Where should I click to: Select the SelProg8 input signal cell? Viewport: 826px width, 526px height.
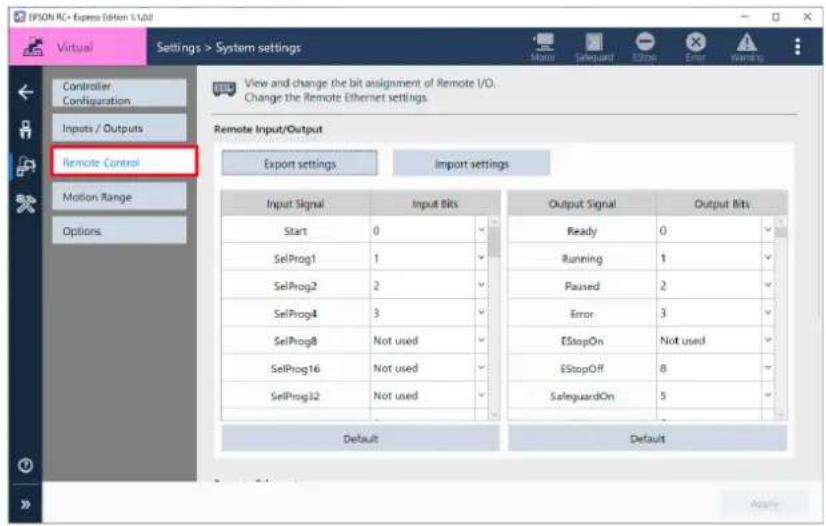[x=296, y=341]
